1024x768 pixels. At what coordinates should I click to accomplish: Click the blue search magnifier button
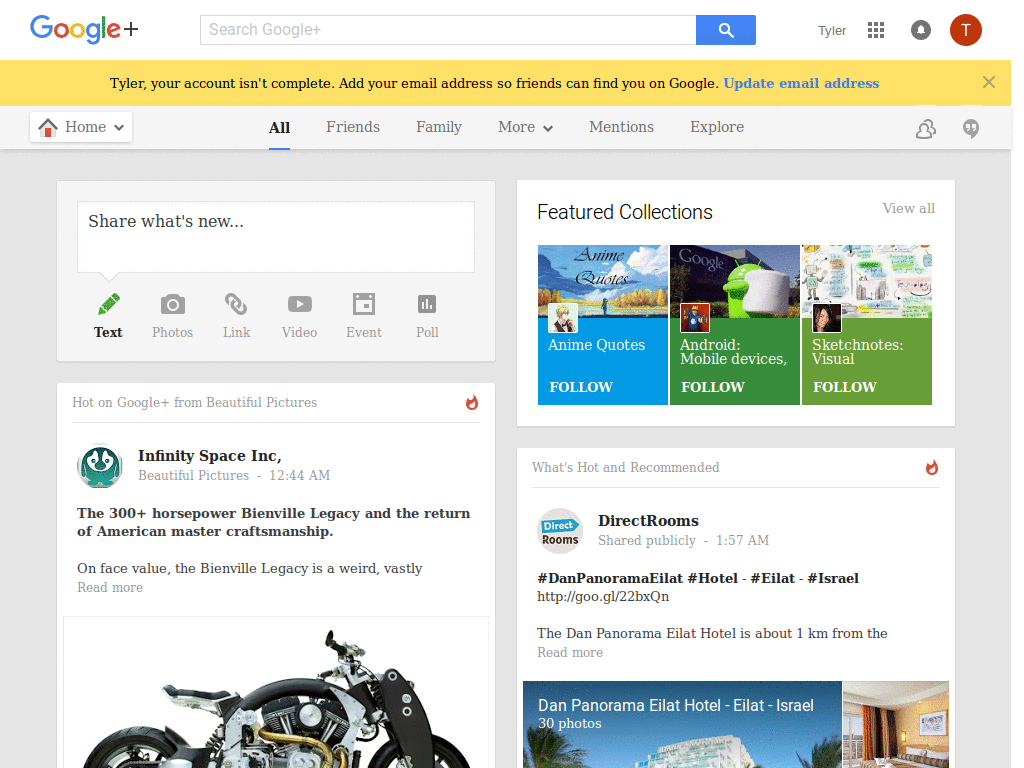(726, 30)
